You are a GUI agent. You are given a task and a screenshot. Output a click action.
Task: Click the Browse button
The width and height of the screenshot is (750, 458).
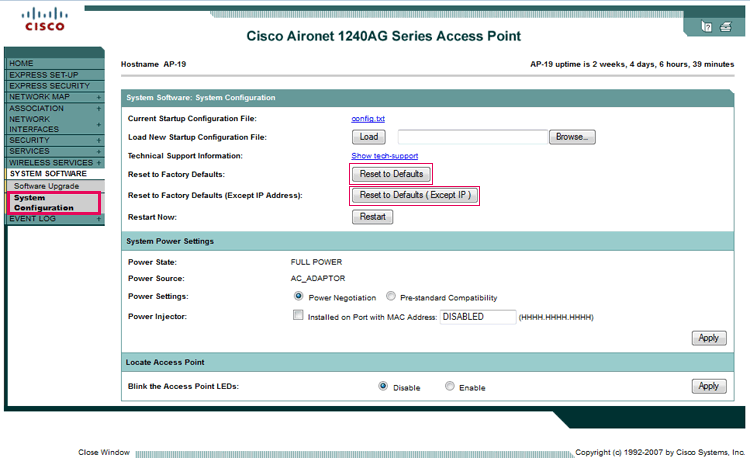click(572, 137)
